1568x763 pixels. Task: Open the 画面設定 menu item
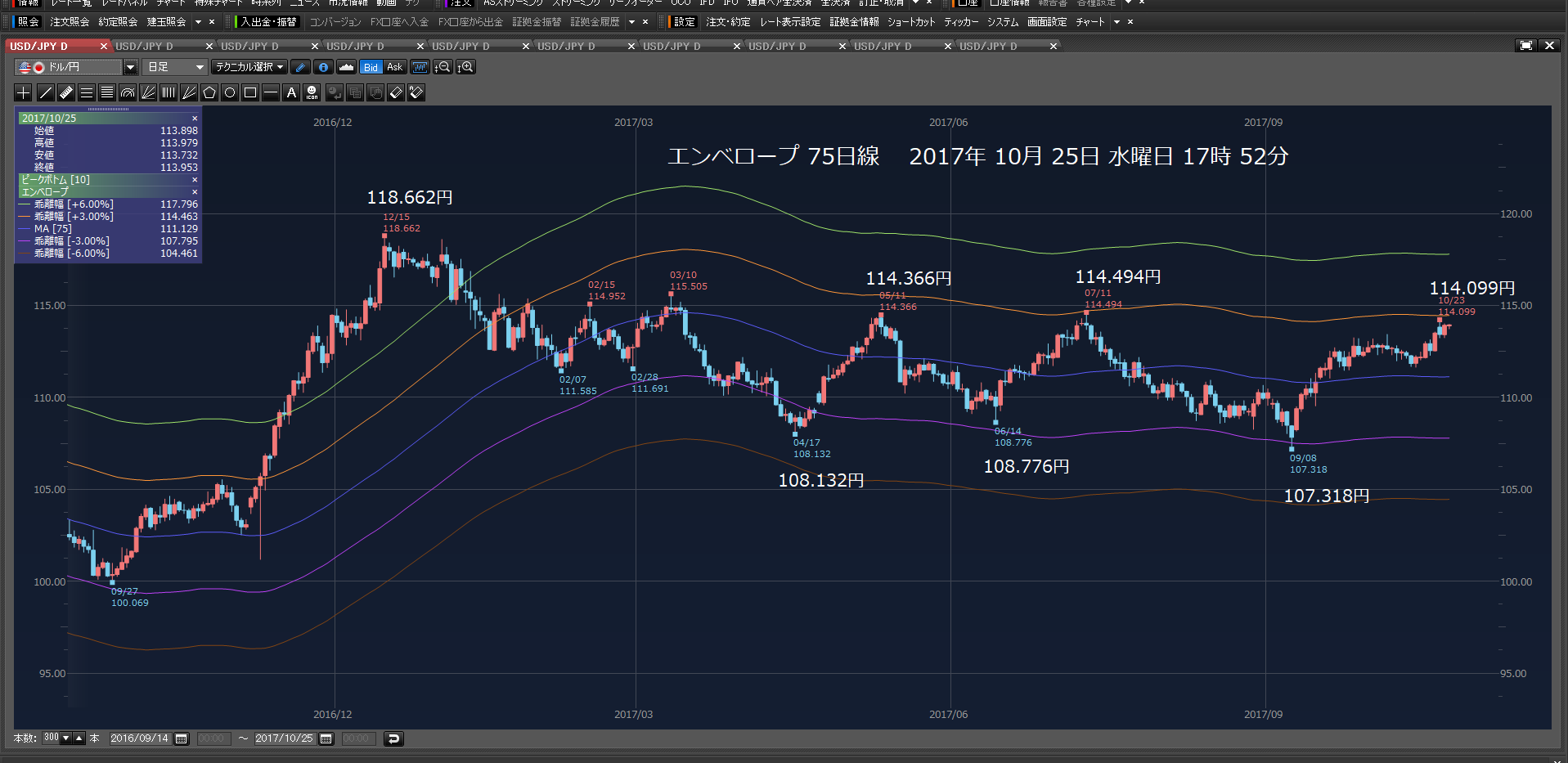click(x=1047, y=22)
